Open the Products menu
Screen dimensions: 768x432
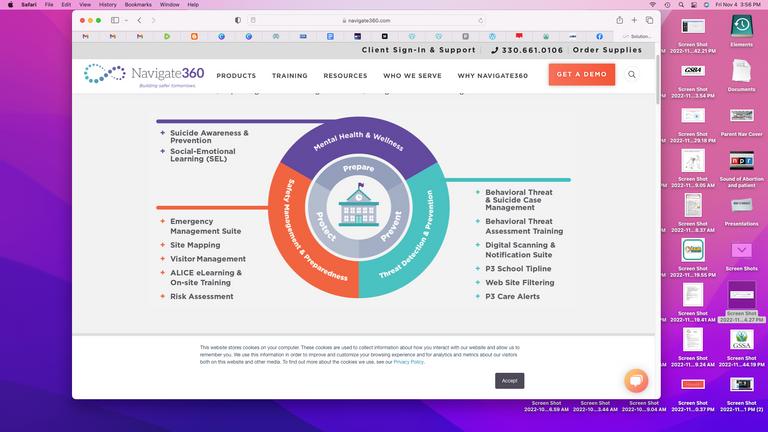click(x=236, y=75)
